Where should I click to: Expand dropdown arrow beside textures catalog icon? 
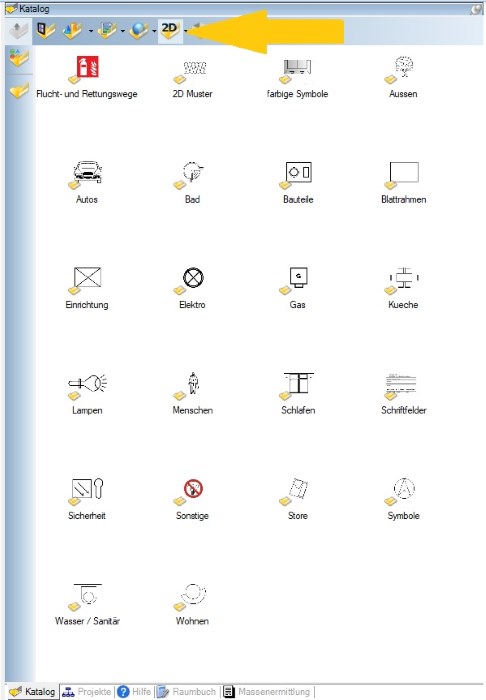(122, 31)
